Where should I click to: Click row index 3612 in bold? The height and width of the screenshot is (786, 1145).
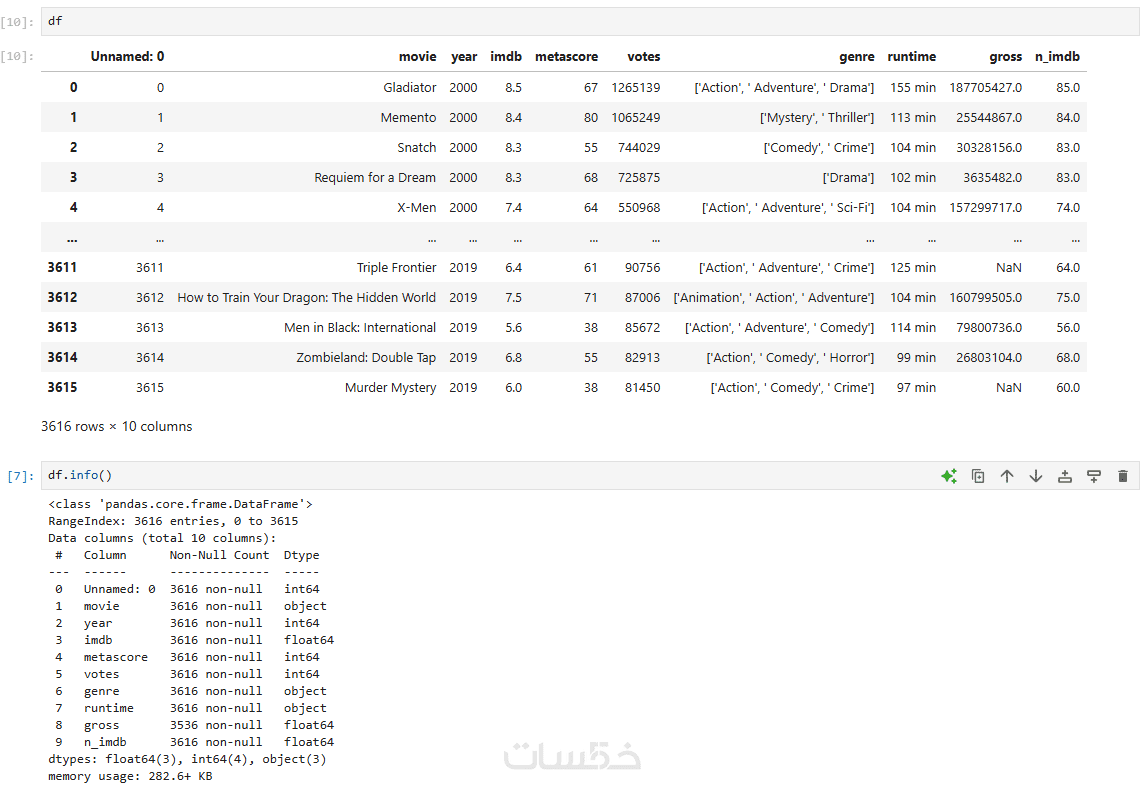click(x=62, y=297)
